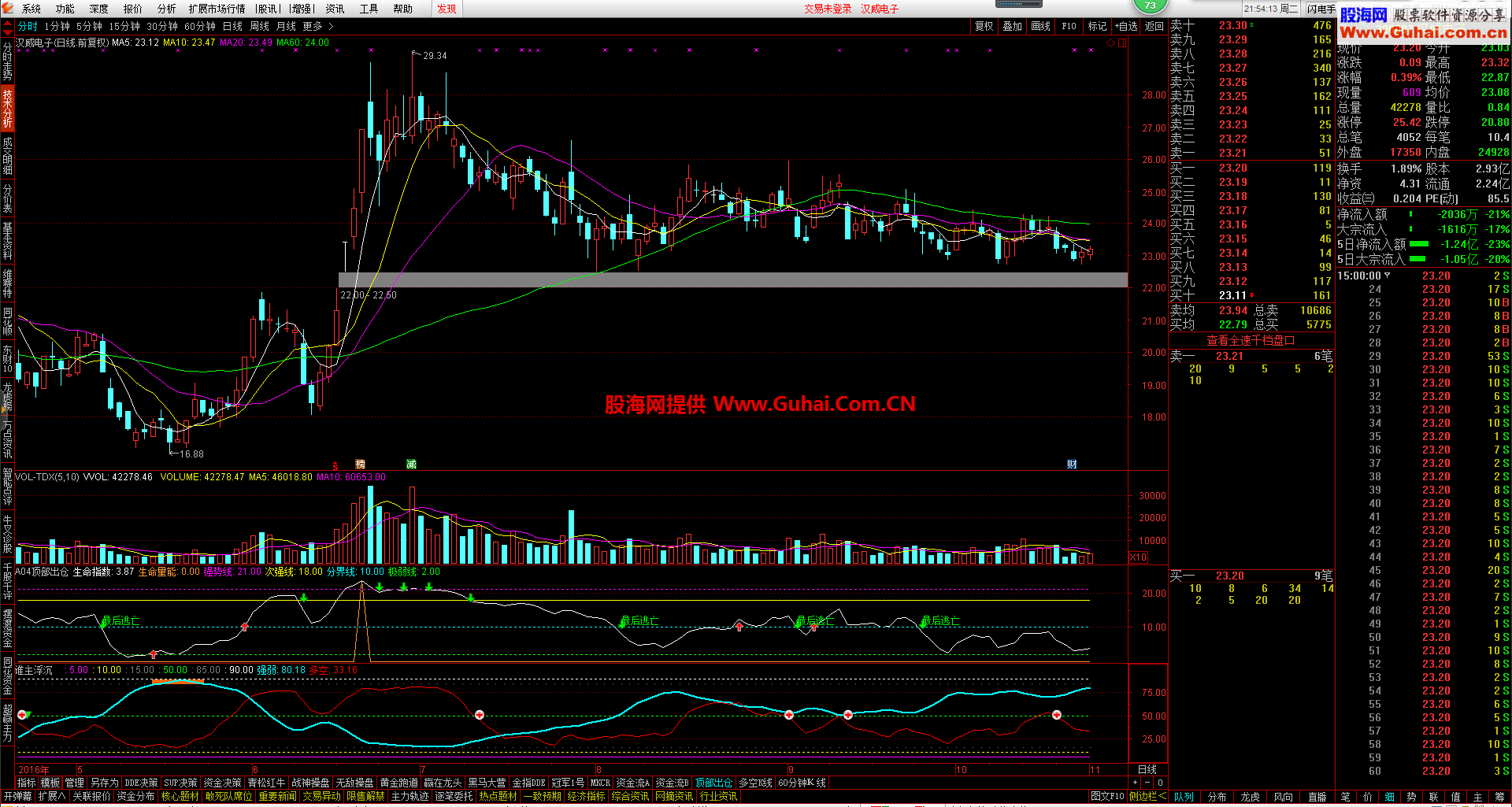Open the 报价 menu

tap(132, 9)
